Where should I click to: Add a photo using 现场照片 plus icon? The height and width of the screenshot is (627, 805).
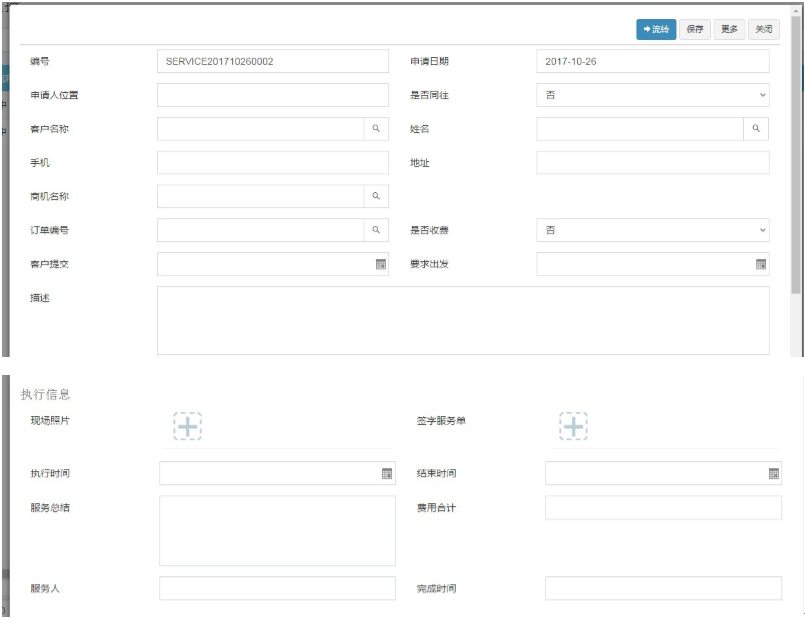[187, 426]
